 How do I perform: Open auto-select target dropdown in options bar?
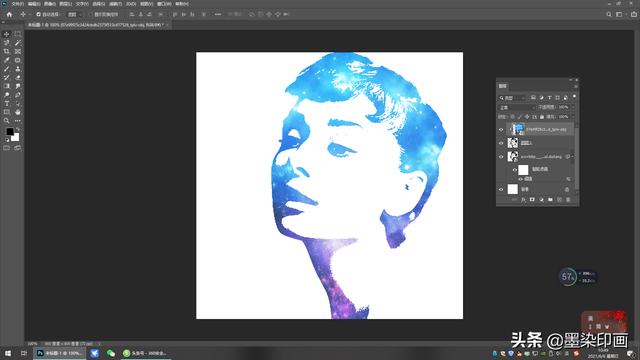point(75,14)
